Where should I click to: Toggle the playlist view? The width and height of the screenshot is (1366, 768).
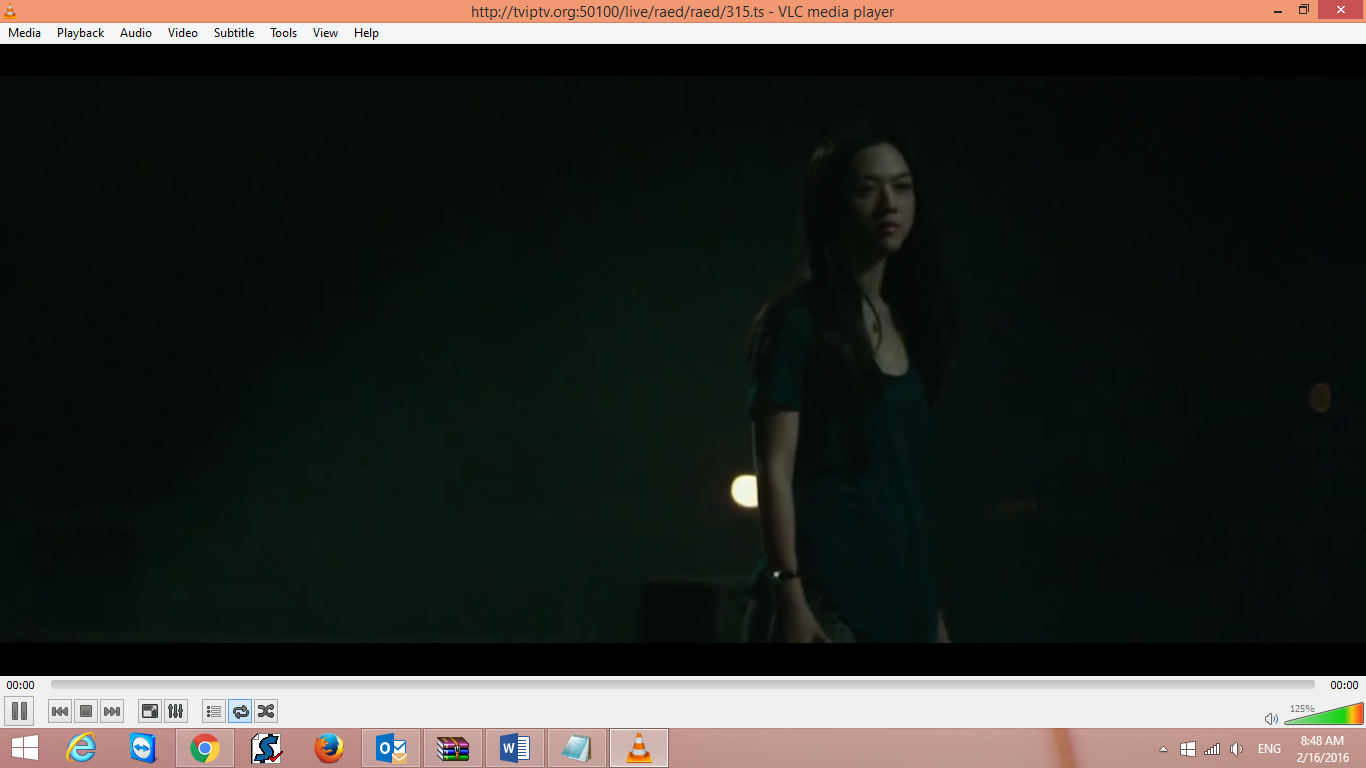[214, 711]
